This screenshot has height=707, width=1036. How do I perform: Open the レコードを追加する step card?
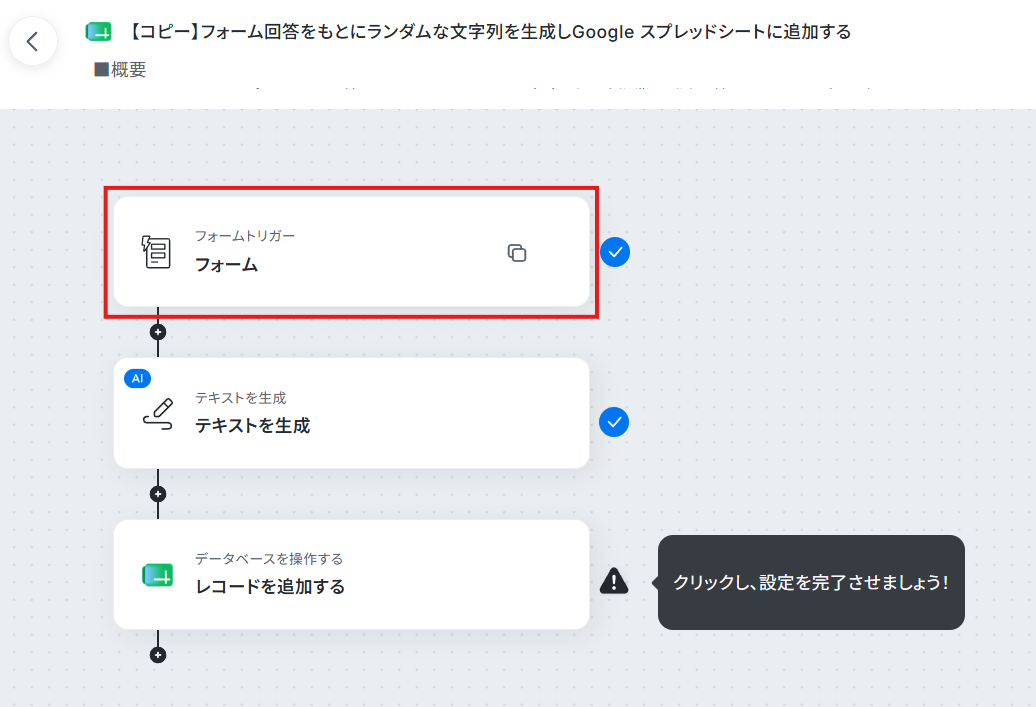pos(352,575)
